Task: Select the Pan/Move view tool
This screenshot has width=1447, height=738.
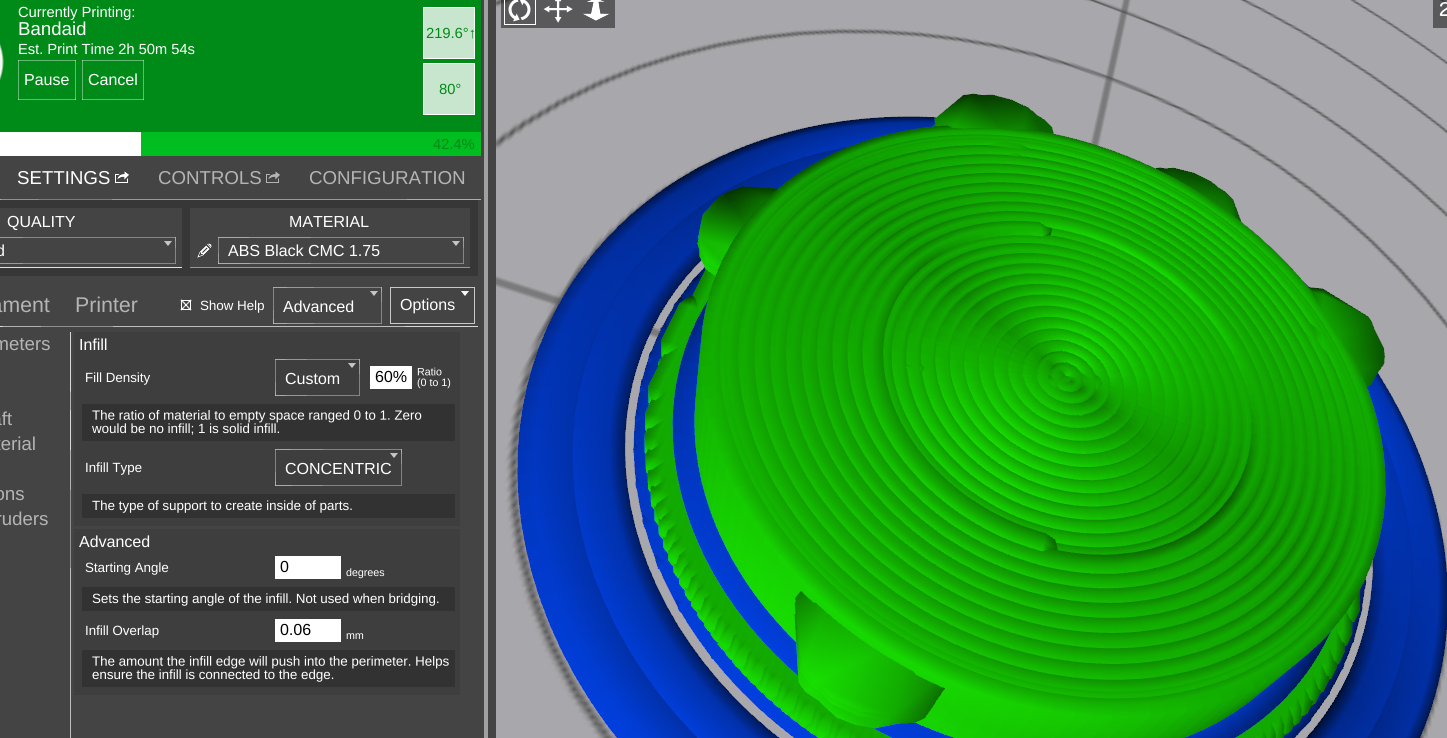Action: (557, 11)
